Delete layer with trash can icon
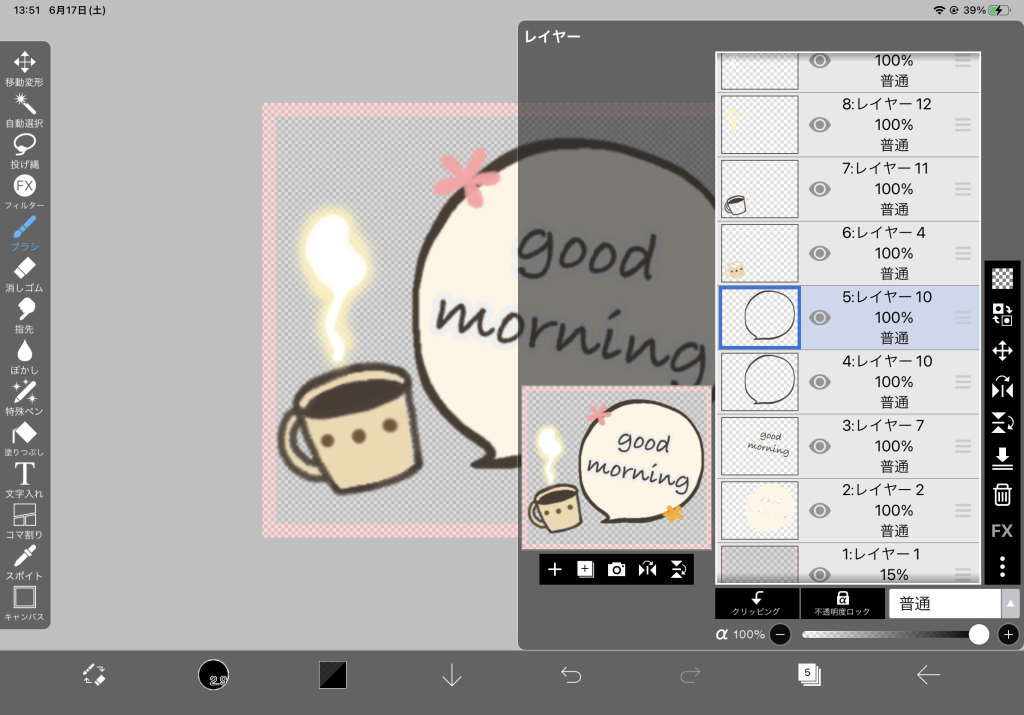The width and height of the screenshot is (1024, 715). 1002,494
